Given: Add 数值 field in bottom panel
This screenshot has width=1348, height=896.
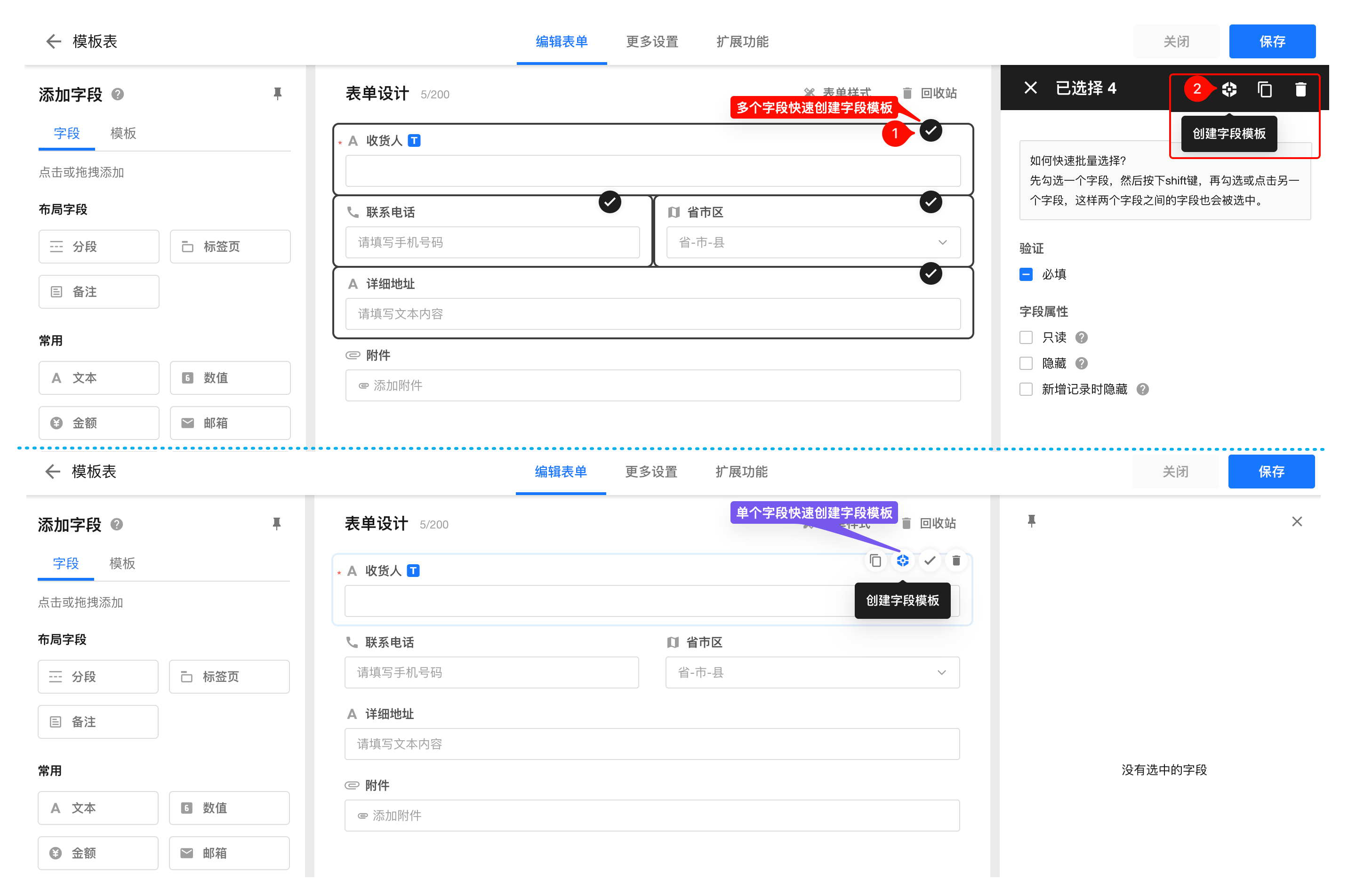Looking at the screenshot, I should pyautogui.click(x=229, y=808).
